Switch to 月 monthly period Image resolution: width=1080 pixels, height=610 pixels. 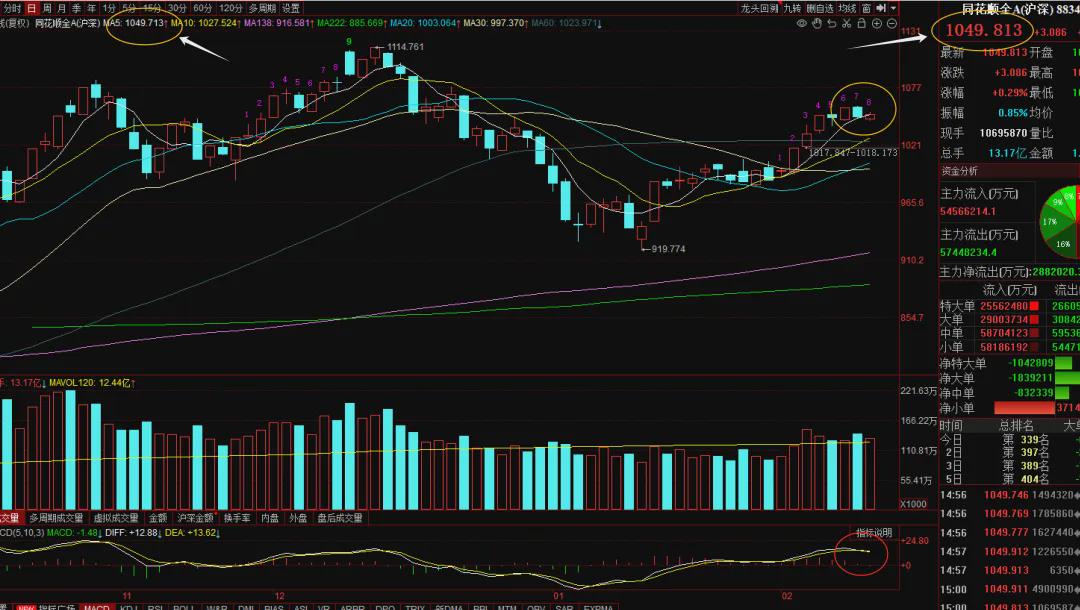tap(61, 8)
